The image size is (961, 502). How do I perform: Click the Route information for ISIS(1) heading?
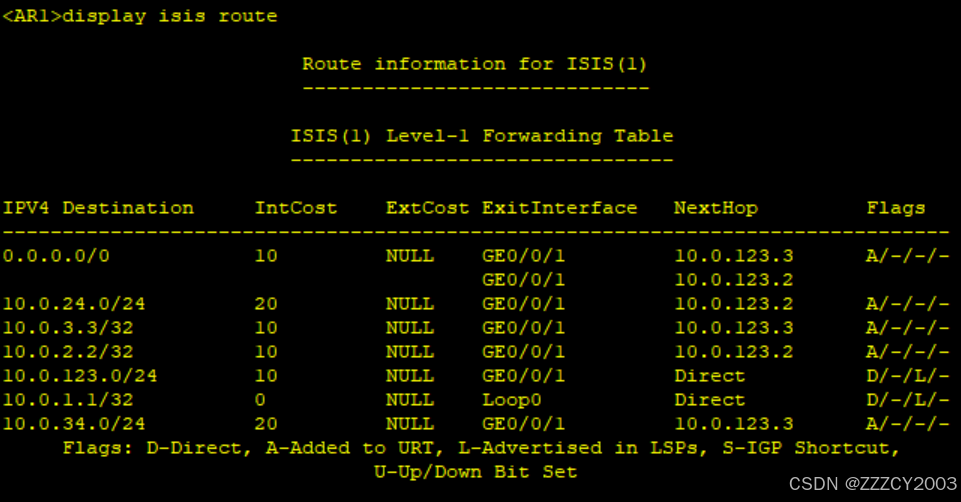point(475,64)
